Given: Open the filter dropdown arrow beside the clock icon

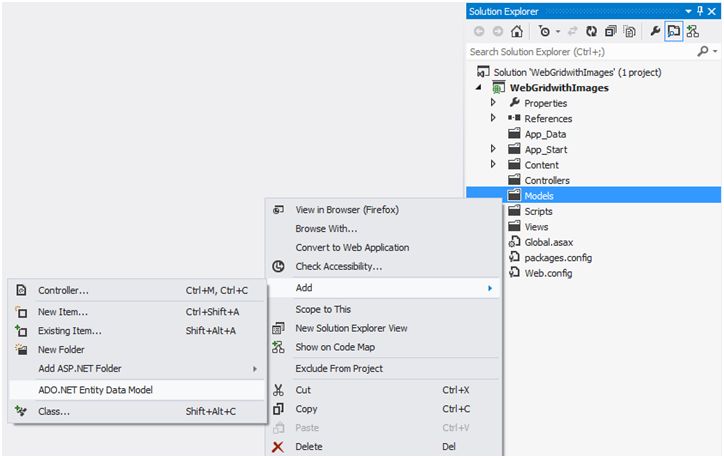Looking at the screenshot, I should coord(558,32).
